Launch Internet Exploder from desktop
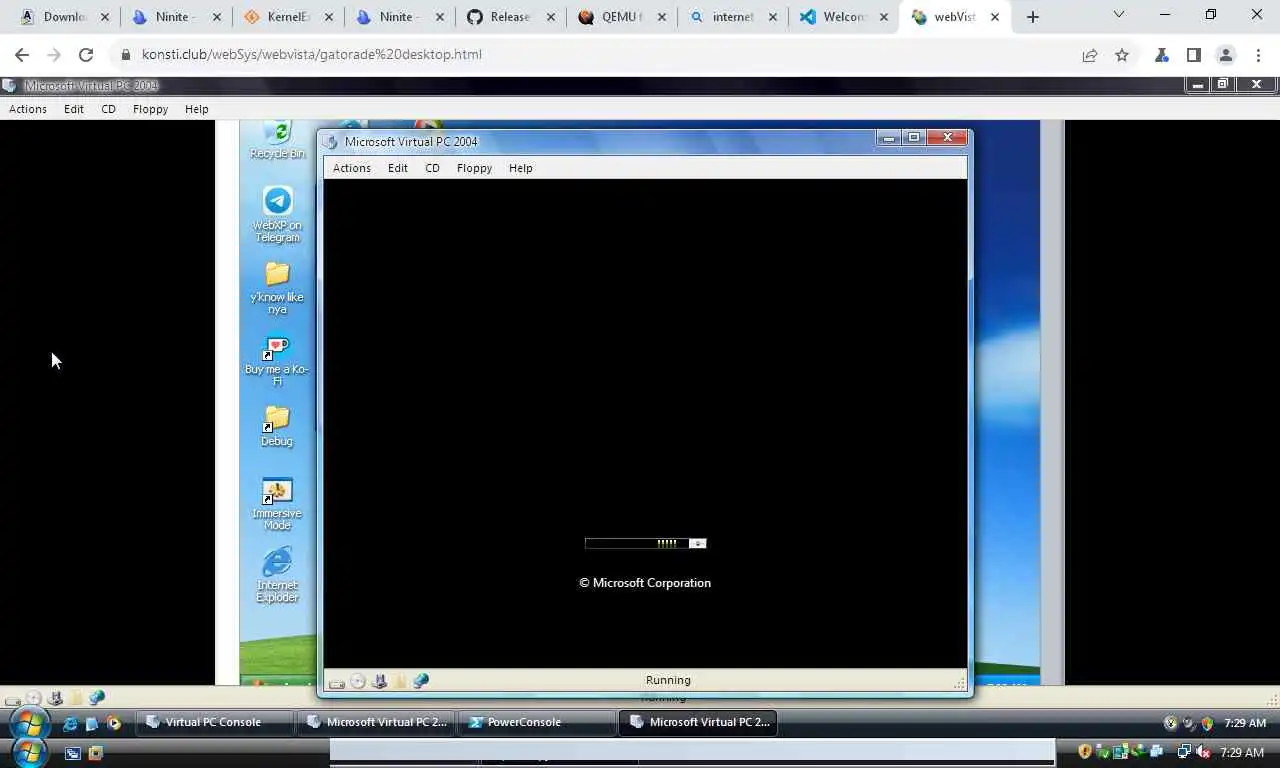 277,575
